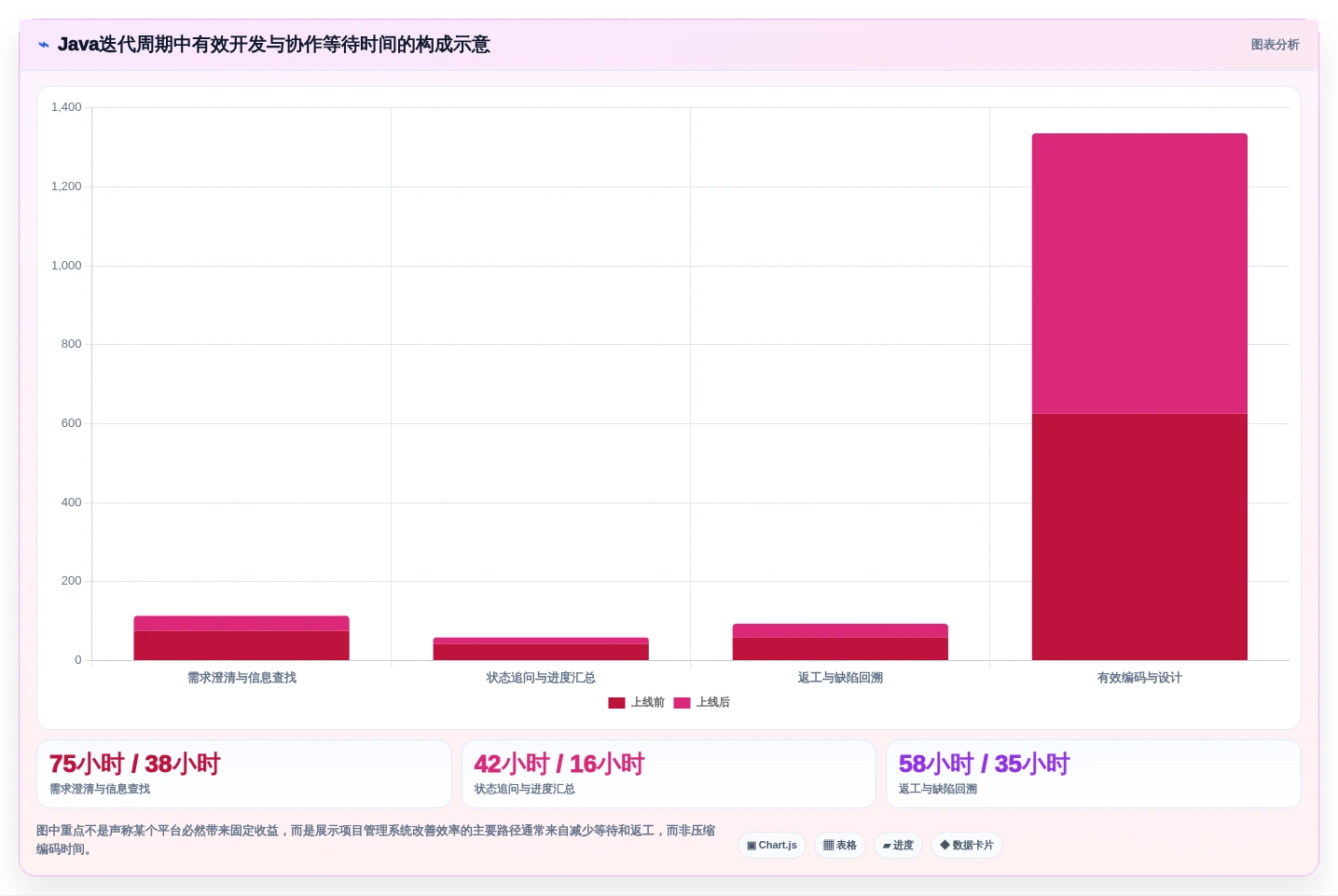This screenshot has width=1338, height=896.
Task: Click the 200 y-axis tick label
Action: coord(71,581)
